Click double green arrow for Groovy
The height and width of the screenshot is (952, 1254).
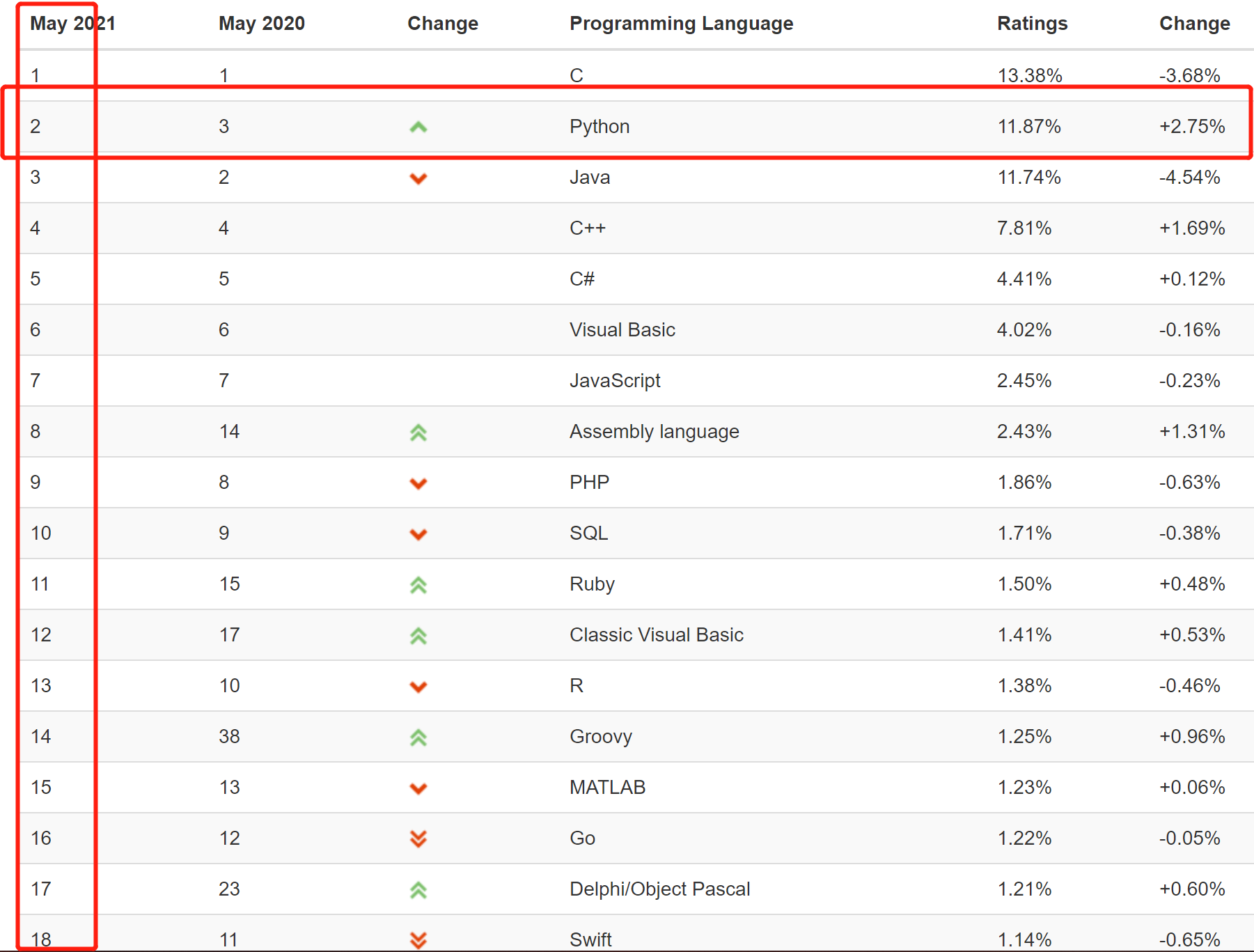coord(418,738)
